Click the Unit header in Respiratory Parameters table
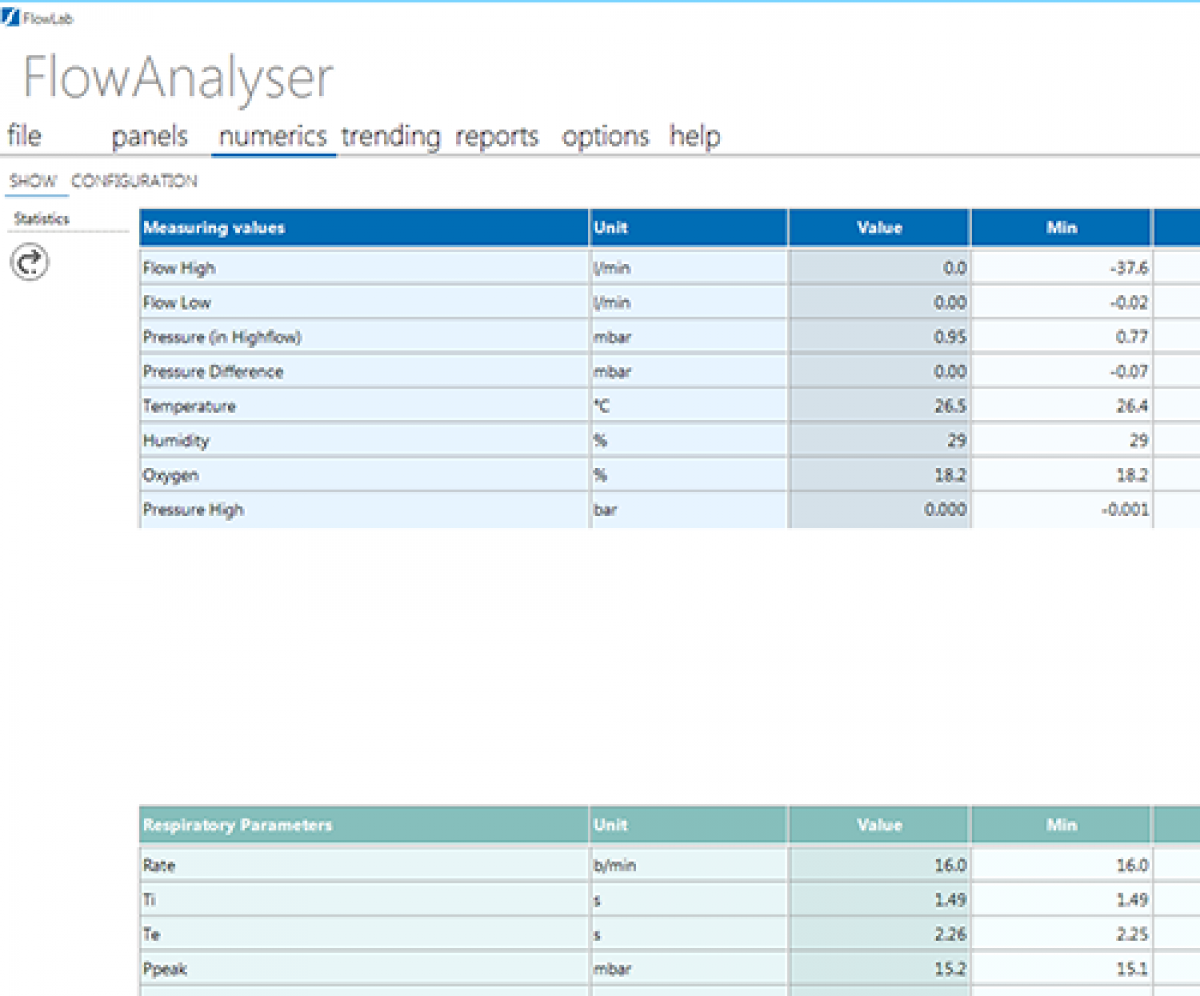Viewport: 1200px width, 996px height. pyautogui.click(x=689, y=825)
